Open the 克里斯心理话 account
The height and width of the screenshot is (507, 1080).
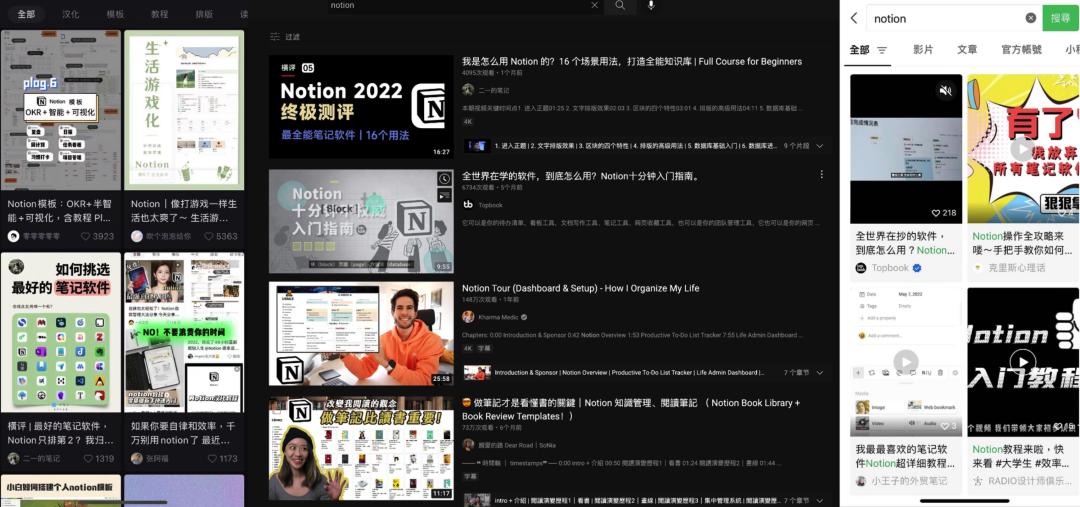[1010, 268]
